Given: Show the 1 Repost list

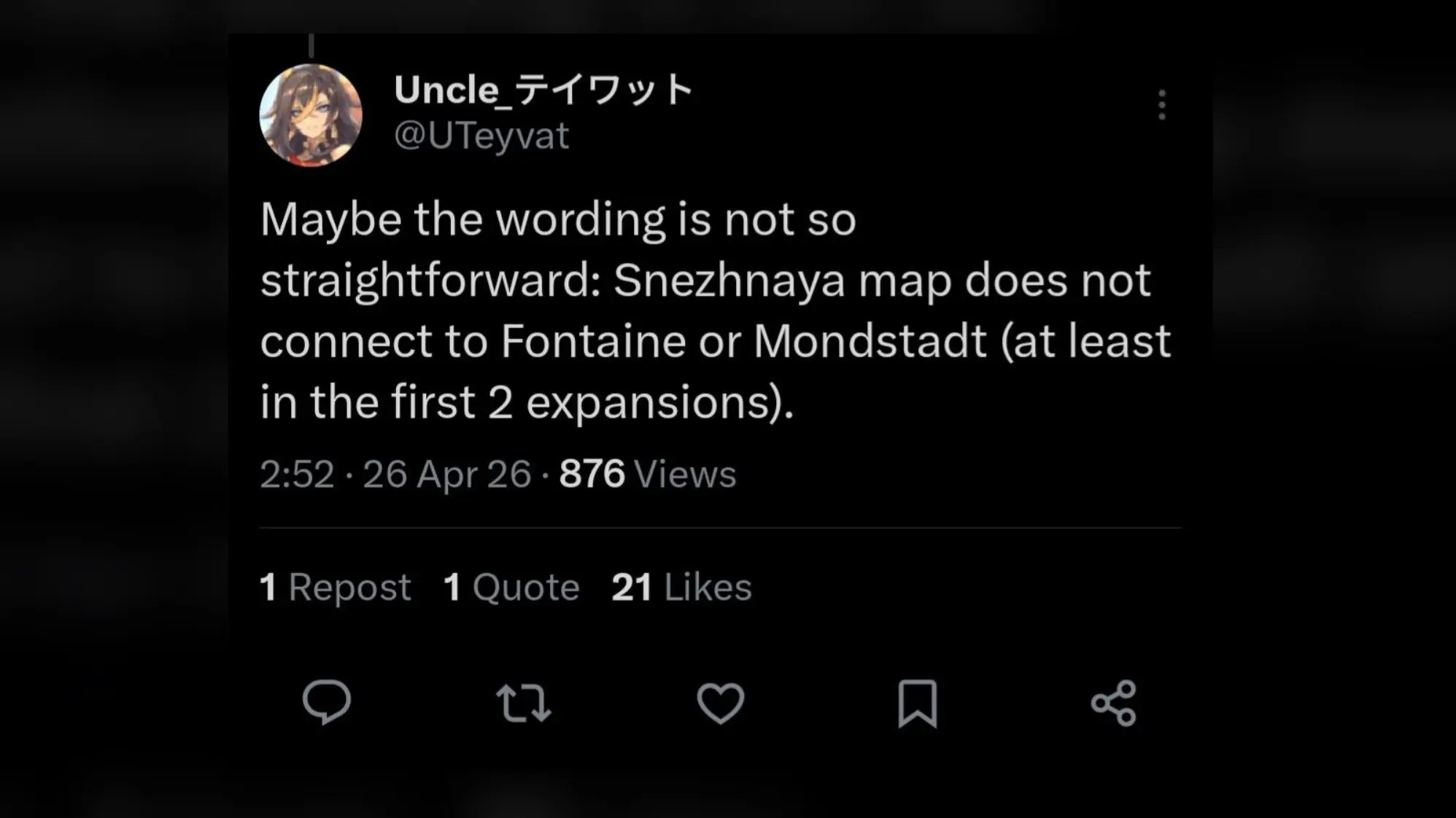Looking at the screenshot, I should point(336,587).
